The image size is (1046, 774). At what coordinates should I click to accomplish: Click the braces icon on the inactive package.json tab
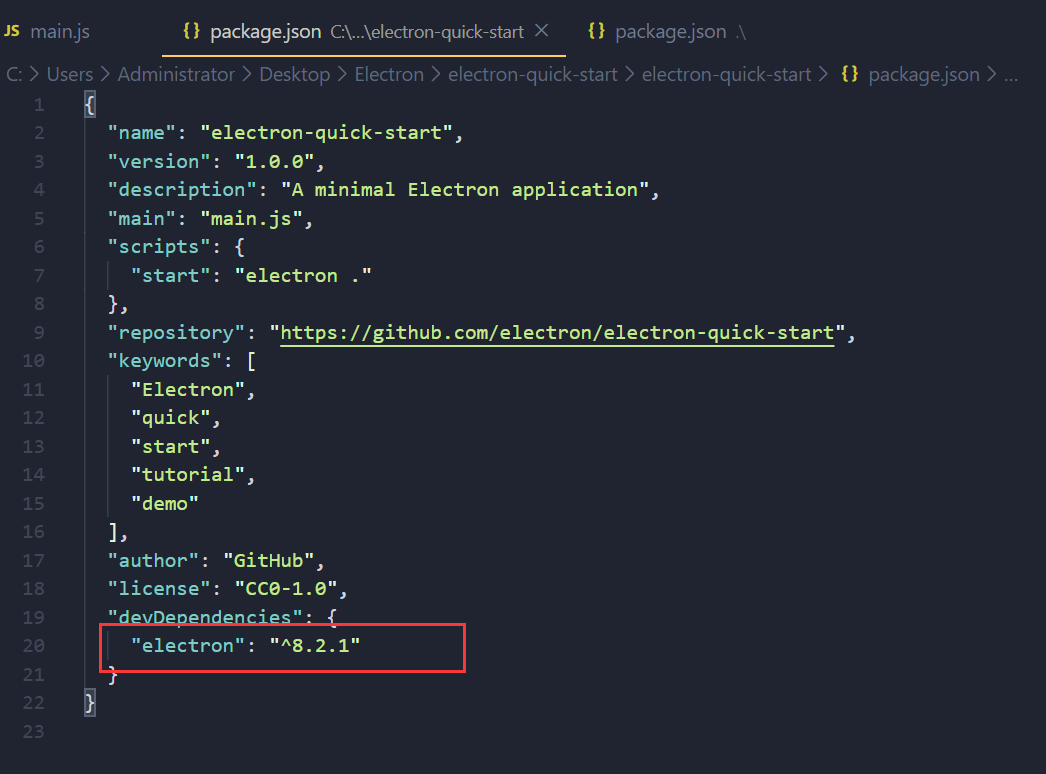pyautogui.click(x=596, y=31)
